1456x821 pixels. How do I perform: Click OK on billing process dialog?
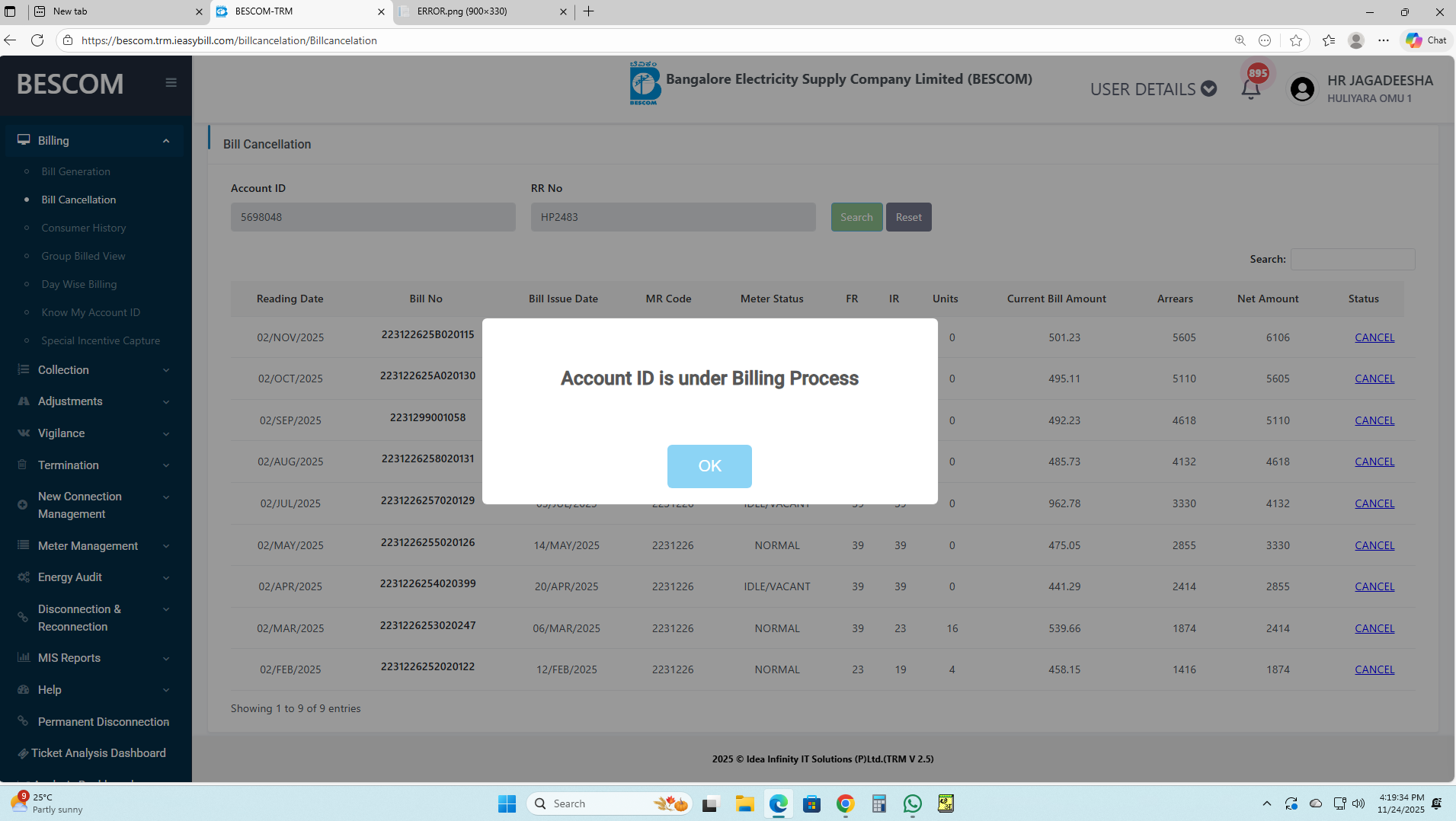click(x=709, y=466)
